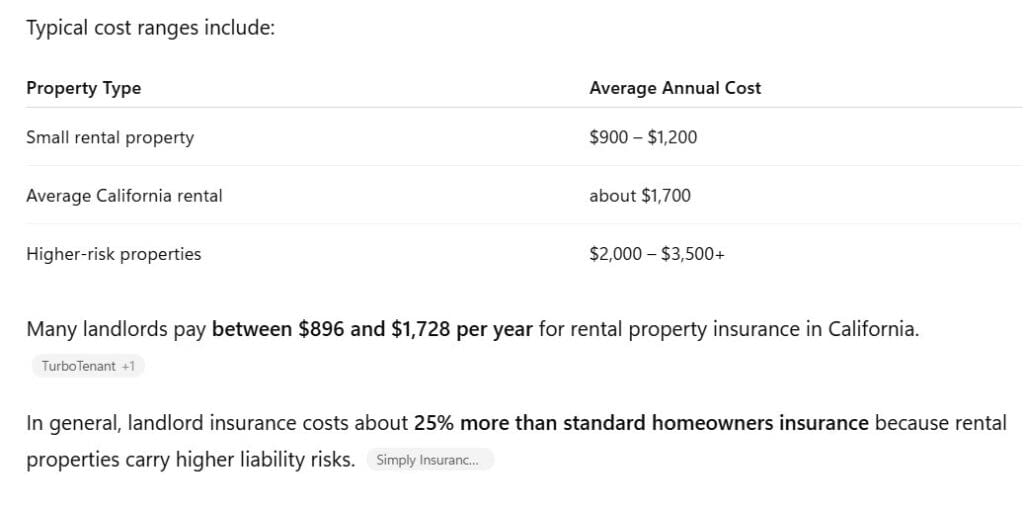Click the $900 – $1,200 cost cell
Screen dimensions: 1024x512
[x=643, y=138]
